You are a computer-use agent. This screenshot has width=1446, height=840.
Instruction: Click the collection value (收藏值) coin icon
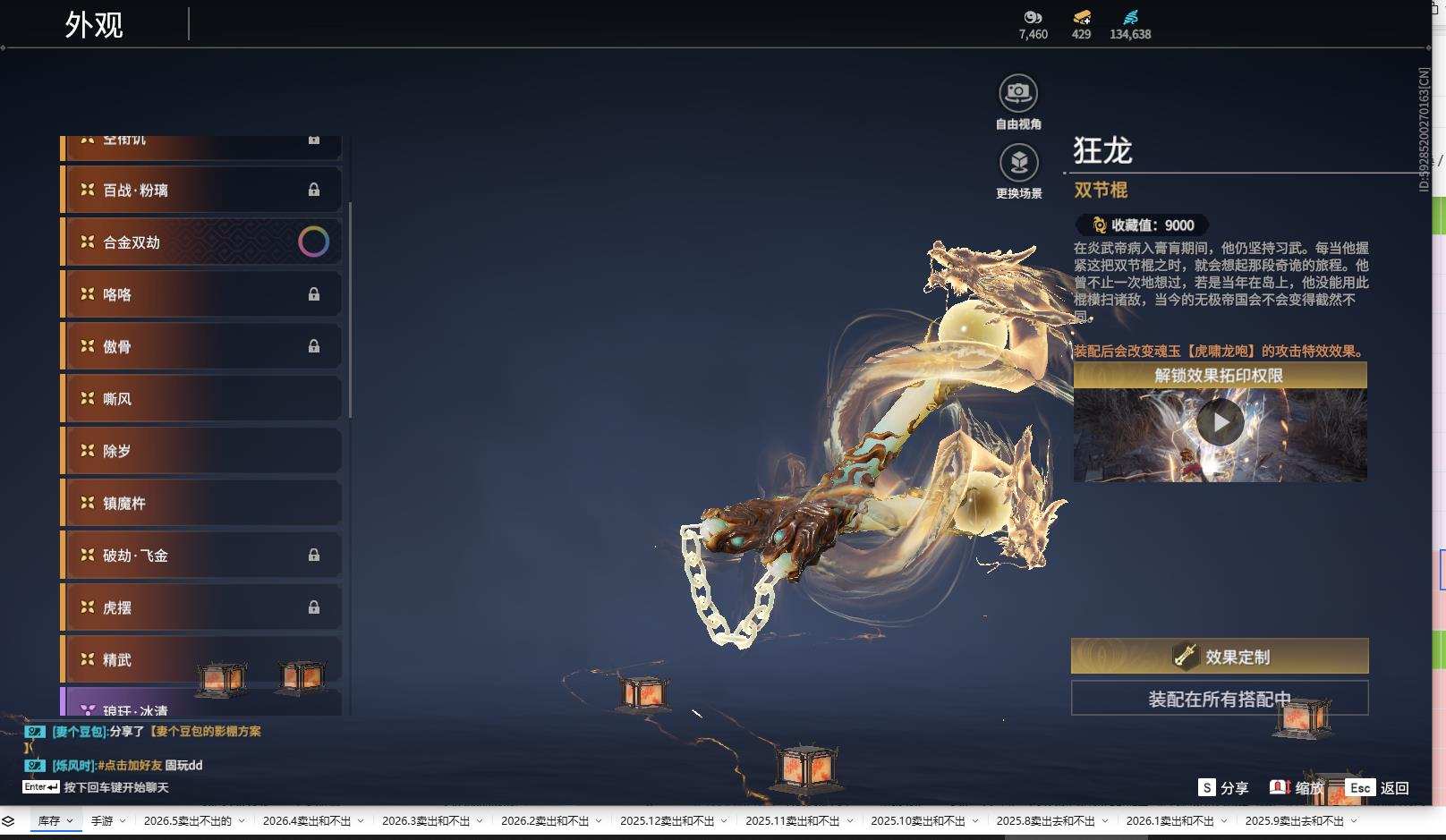pos(1099,225)
